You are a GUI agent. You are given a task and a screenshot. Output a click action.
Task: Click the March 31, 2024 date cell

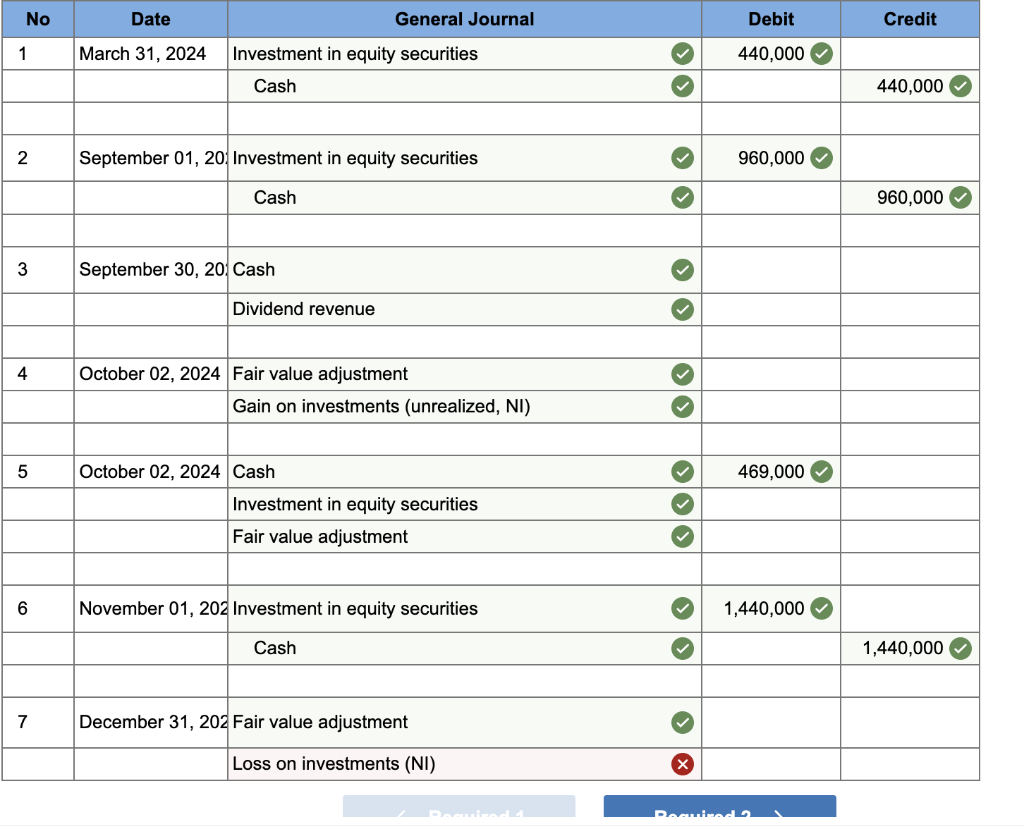151,54
